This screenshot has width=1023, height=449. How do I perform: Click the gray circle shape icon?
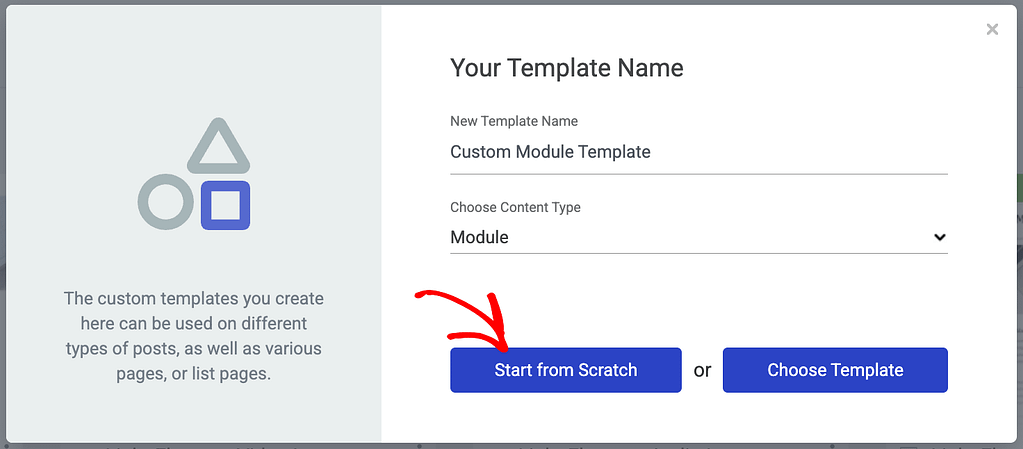(x=165, y=202)
